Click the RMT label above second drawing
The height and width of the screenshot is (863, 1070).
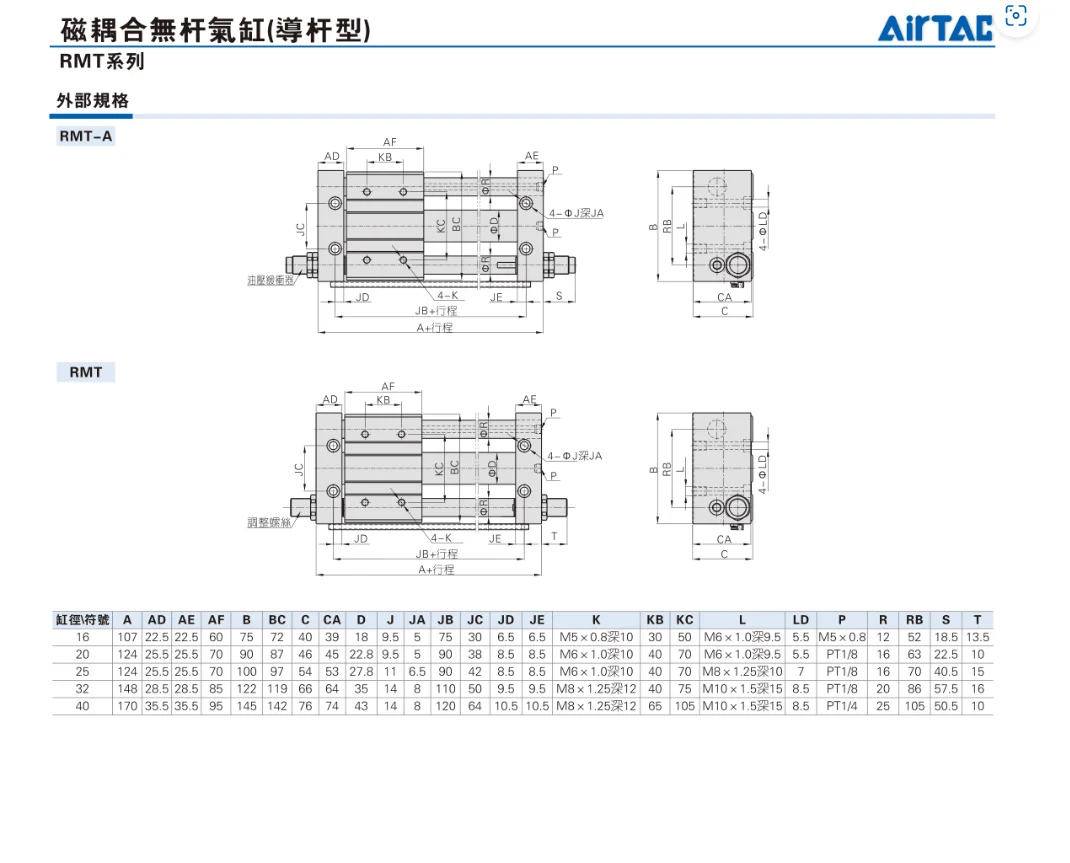pyautogui.click(x=85, y=372)
